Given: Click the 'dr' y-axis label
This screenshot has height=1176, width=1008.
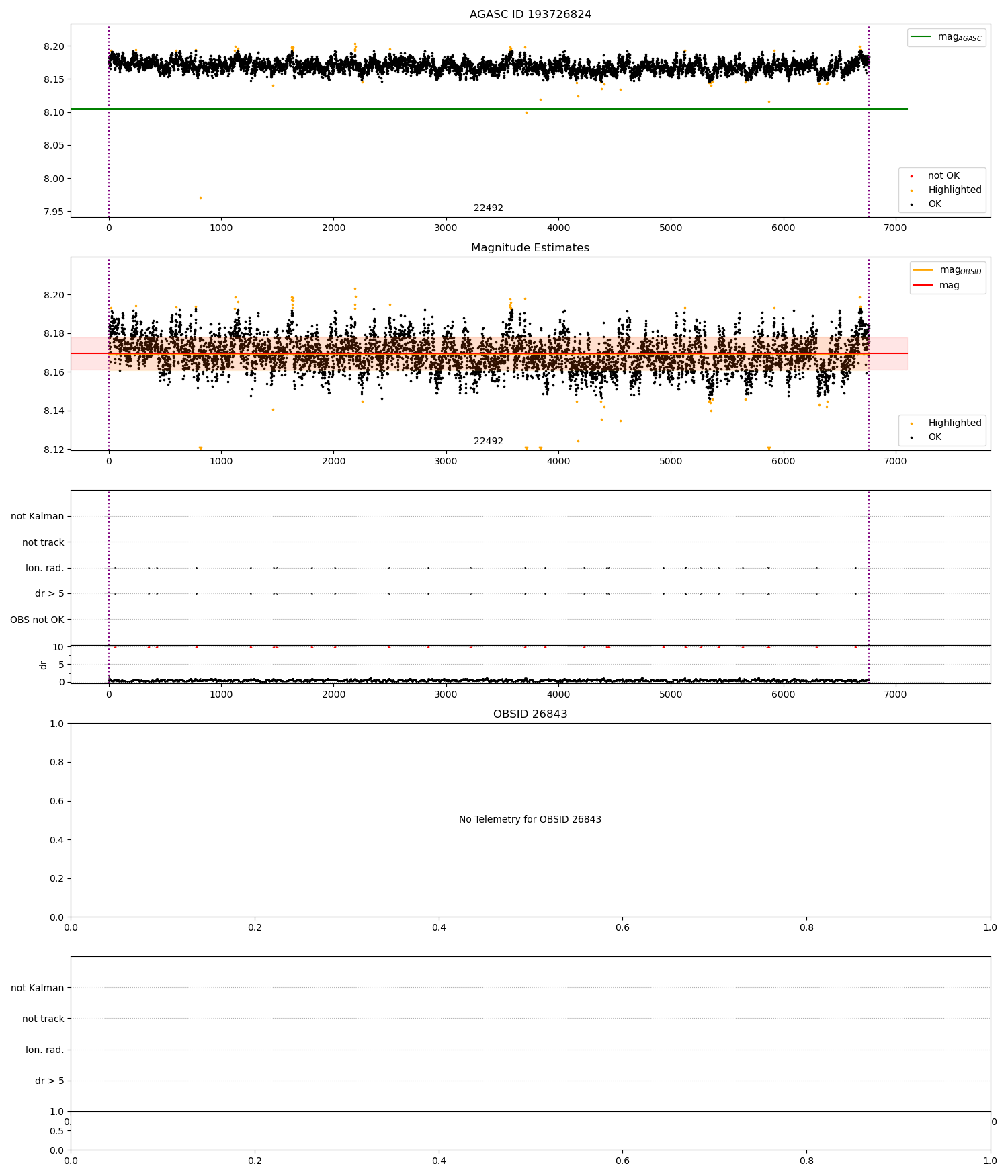Looking at the screenshot, I should [x=44, y=665].
